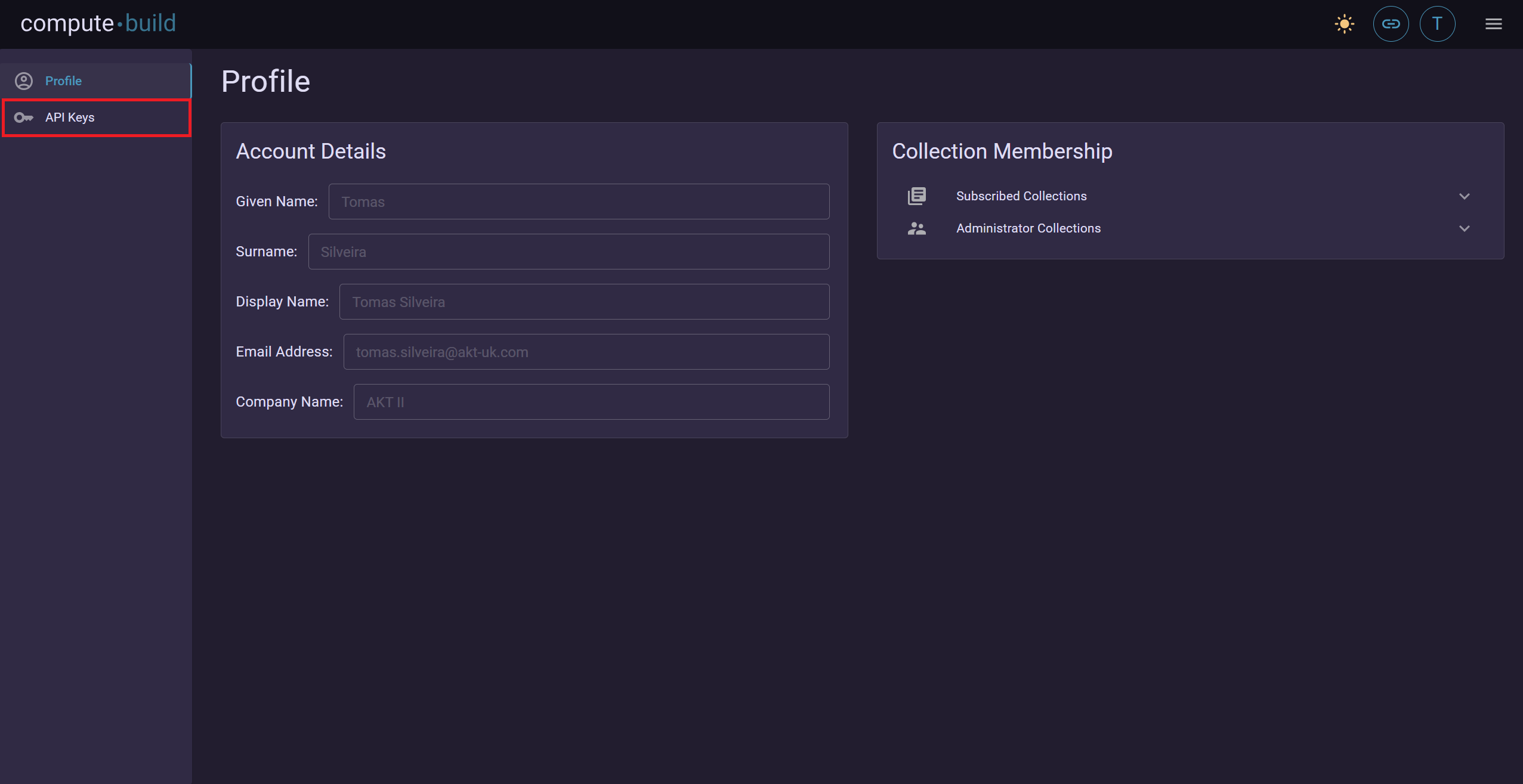Select the Profile person icon in sidebar
This screenshot has width=1523, height=784.
(x=24, y=81)
